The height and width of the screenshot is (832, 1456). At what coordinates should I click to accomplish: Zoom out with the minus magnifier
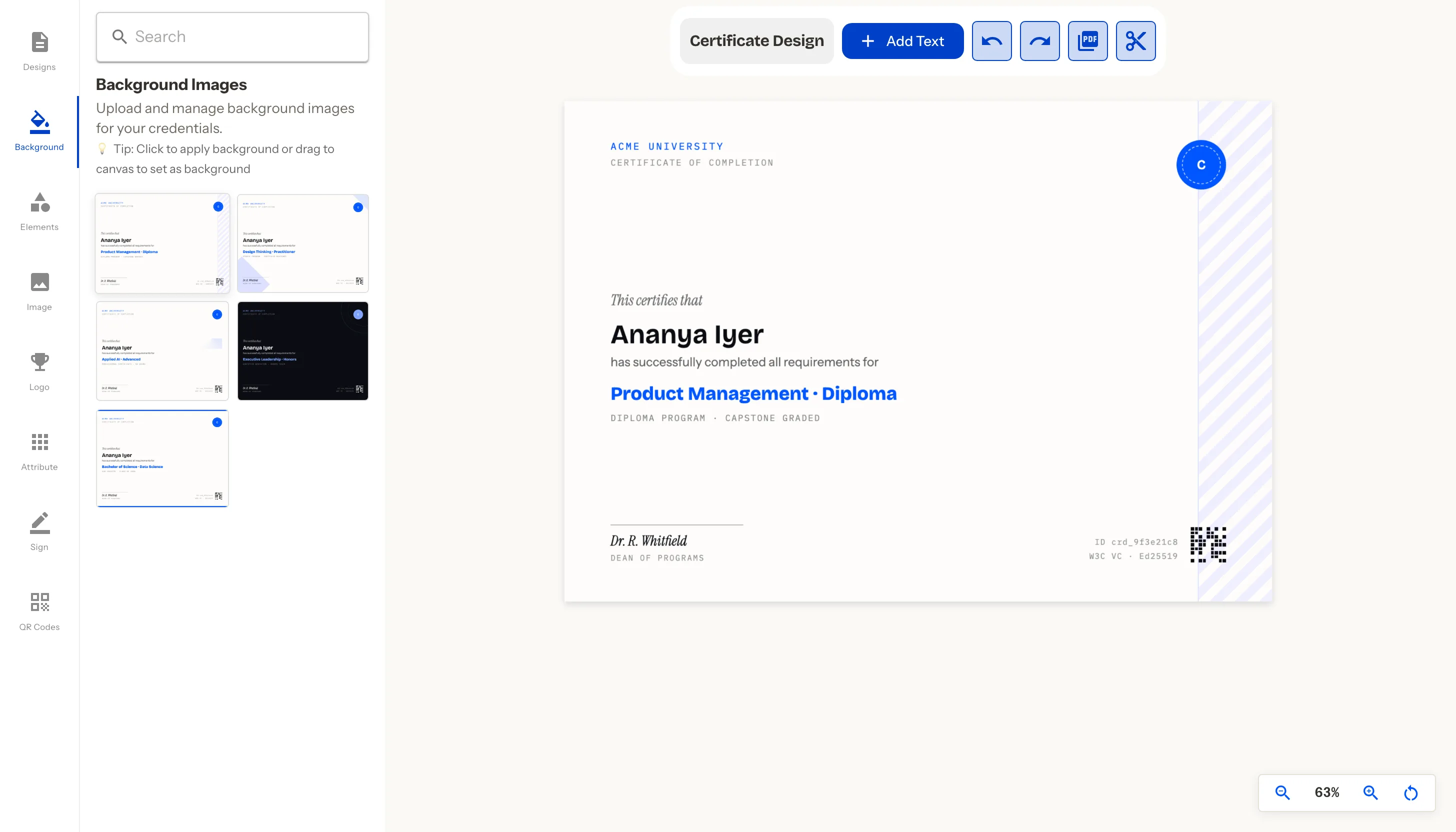coord(1282,792)
